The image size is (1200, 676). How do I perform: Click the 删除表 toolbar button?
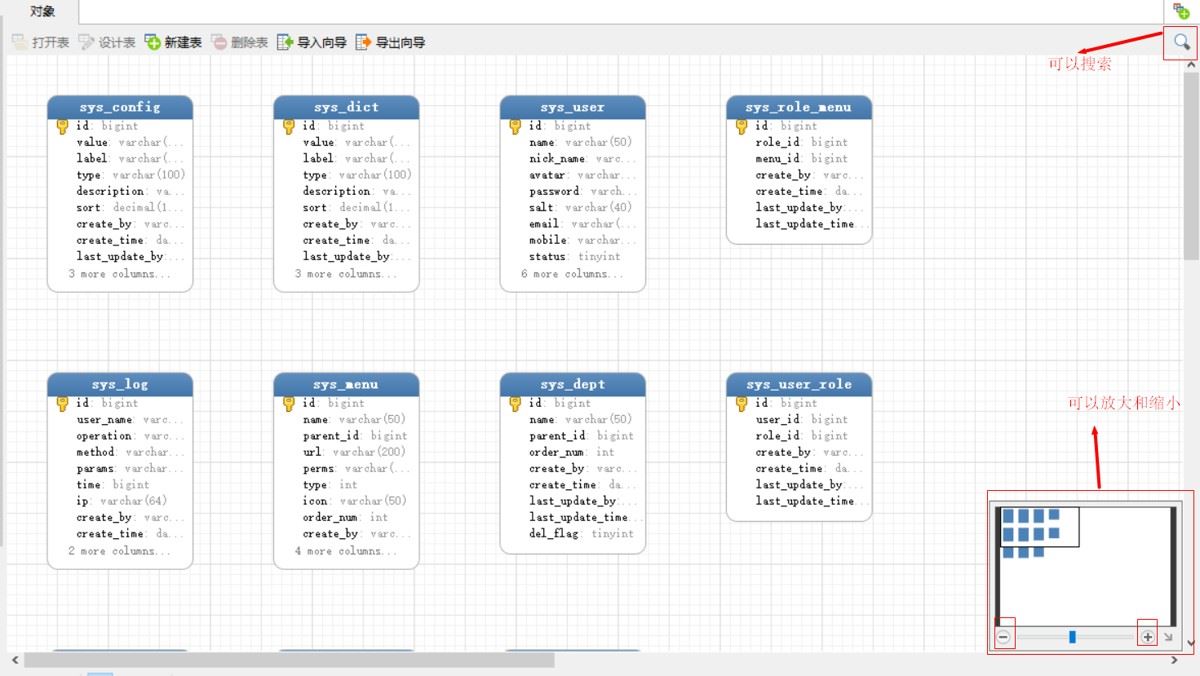point(239,42)
